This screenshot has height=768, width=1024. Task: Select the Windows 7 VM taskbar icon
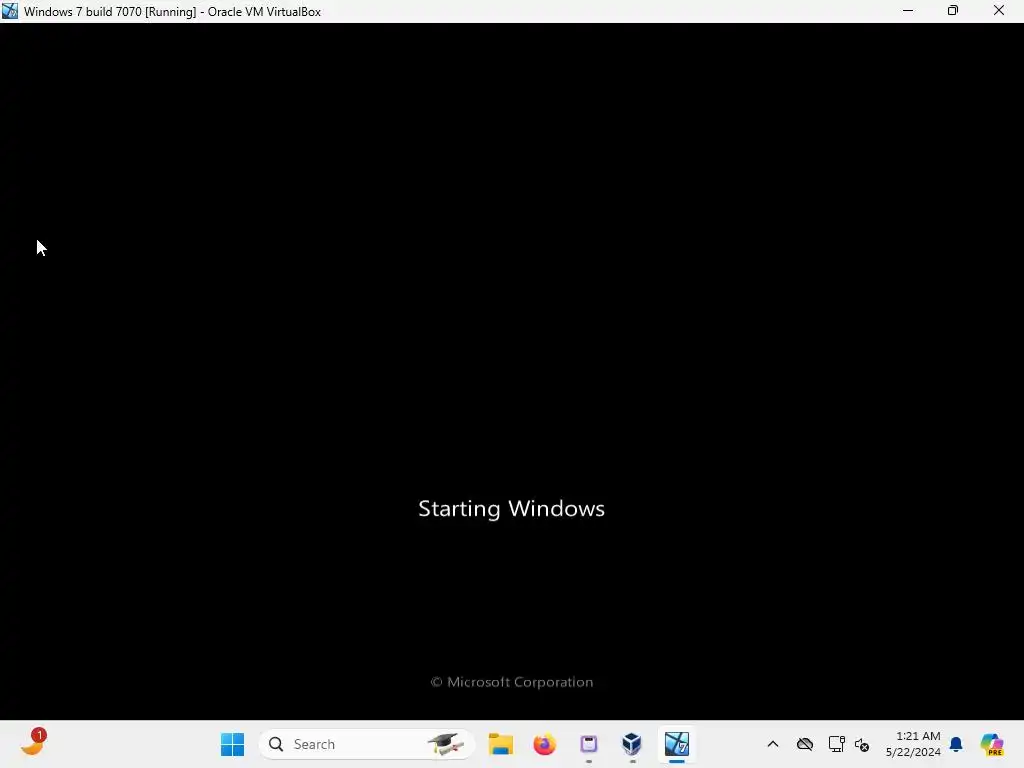[x=677, y=744]
